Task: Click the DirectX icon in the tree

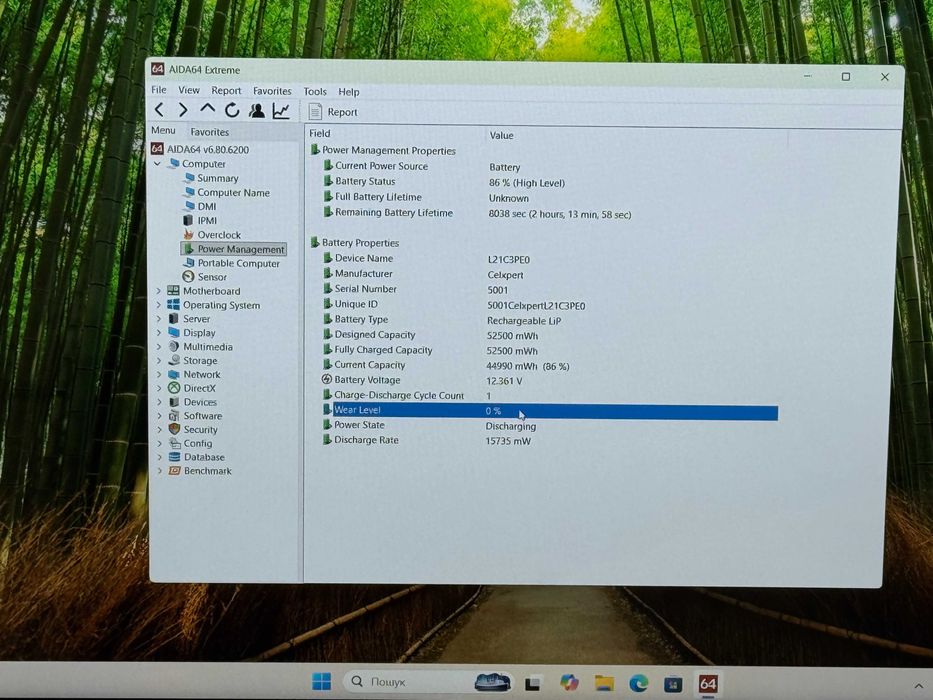Action: pos(174,388)
